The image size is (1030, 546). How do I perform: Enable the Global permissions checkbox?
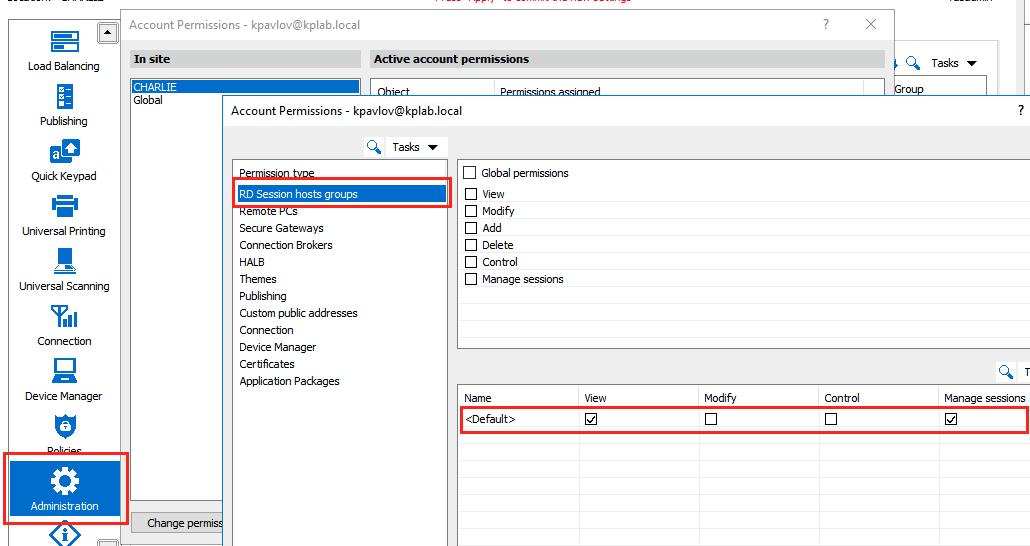470,173
